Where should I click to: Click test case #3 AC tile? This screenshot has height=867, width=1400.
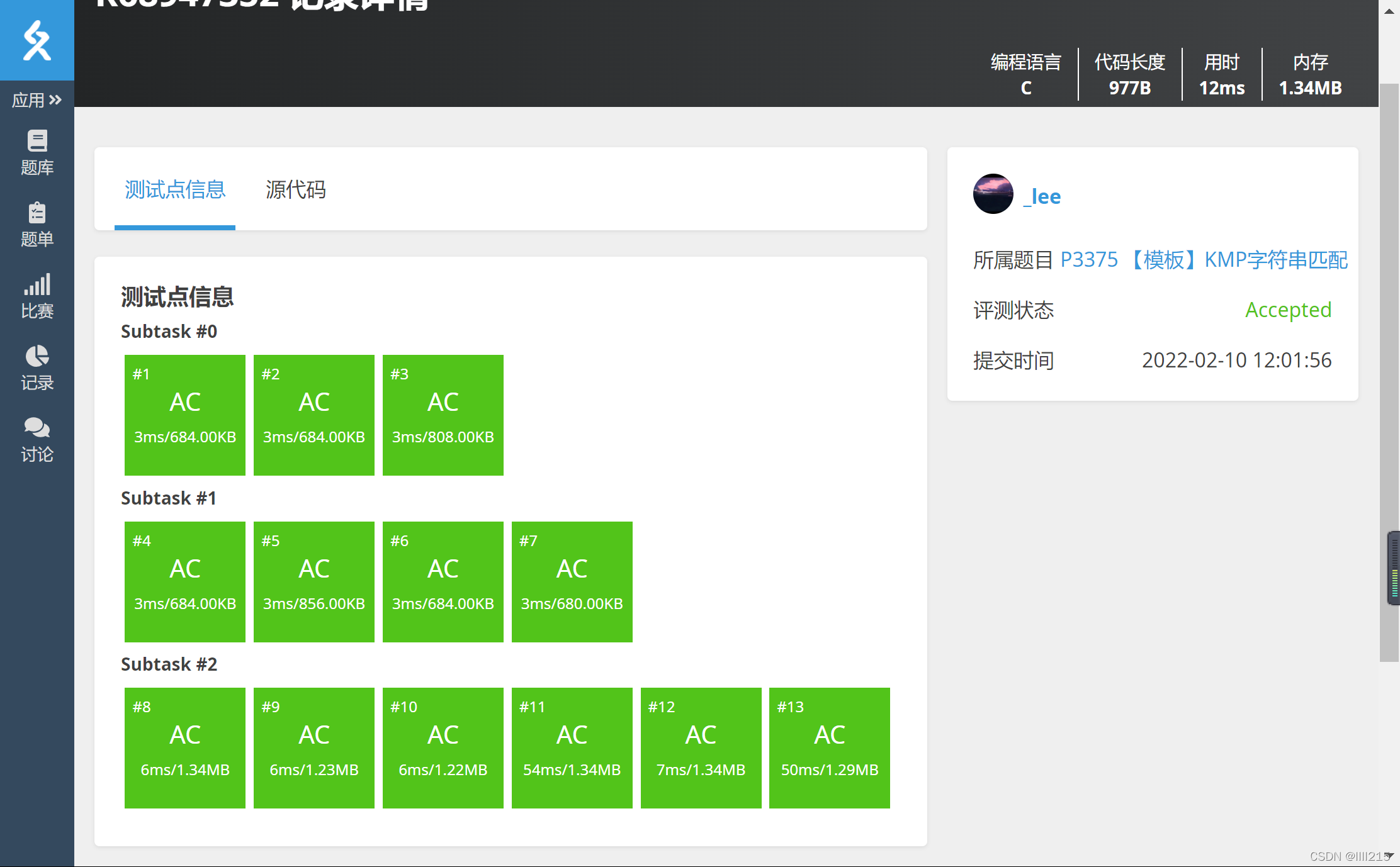coord(443,415)
